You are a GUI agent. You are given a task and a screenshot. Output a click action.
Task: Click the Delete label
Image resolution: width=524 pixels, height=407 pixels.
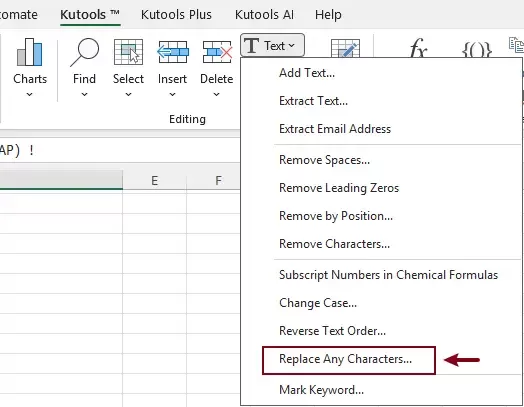[217, 79]
